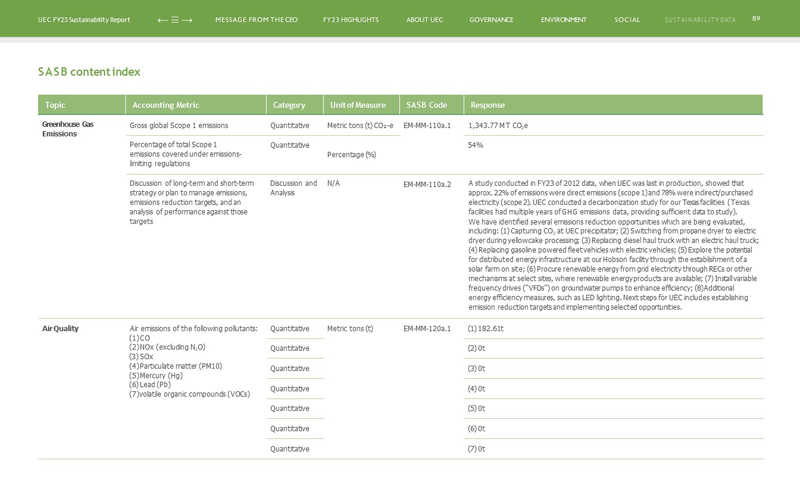Click the SASB content index heading
This screenshot has height=486, width=800.
(x=89, y=72)
